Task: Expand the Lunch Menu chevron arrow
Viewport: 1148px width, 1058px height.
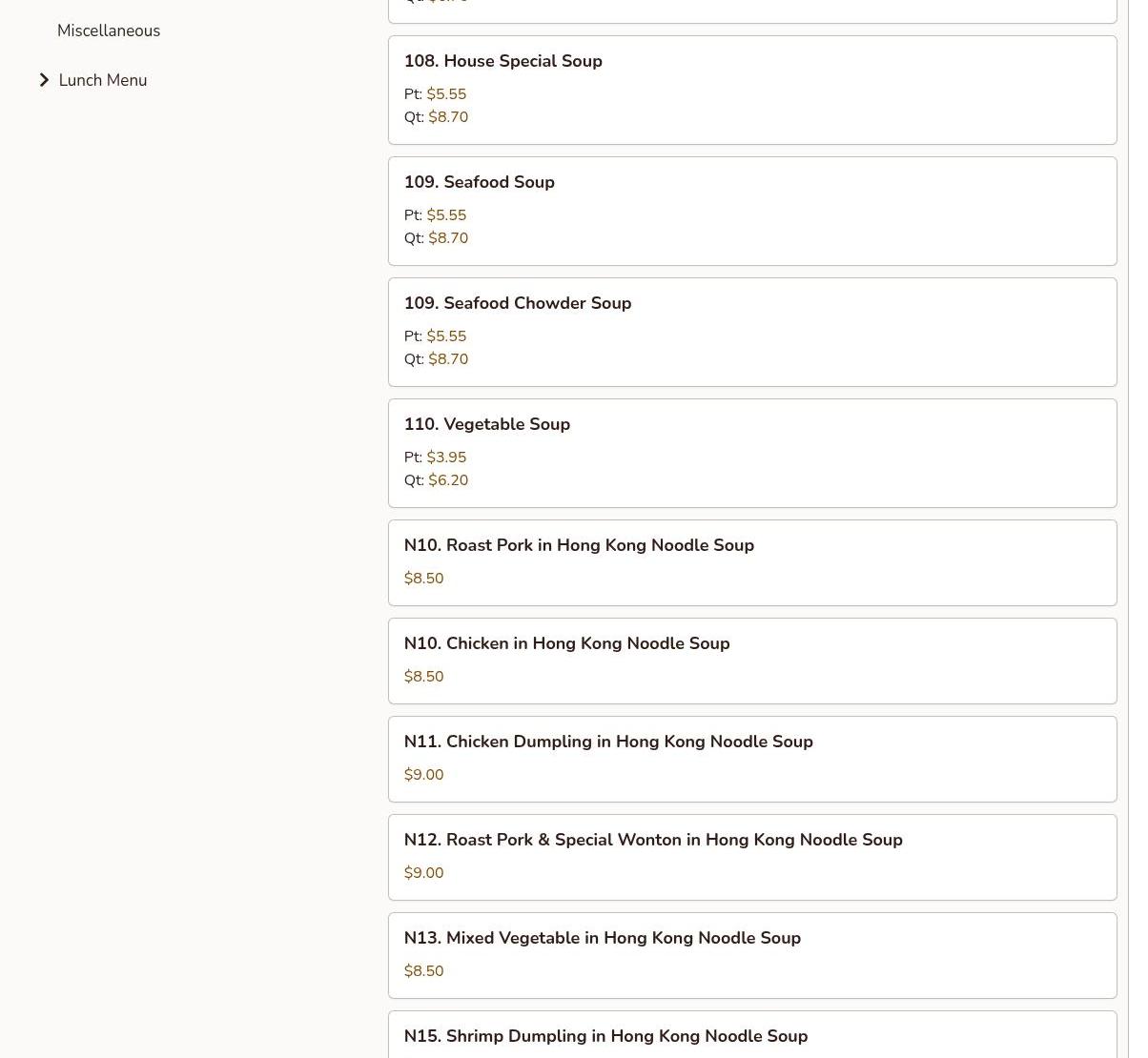Action: 44,80
